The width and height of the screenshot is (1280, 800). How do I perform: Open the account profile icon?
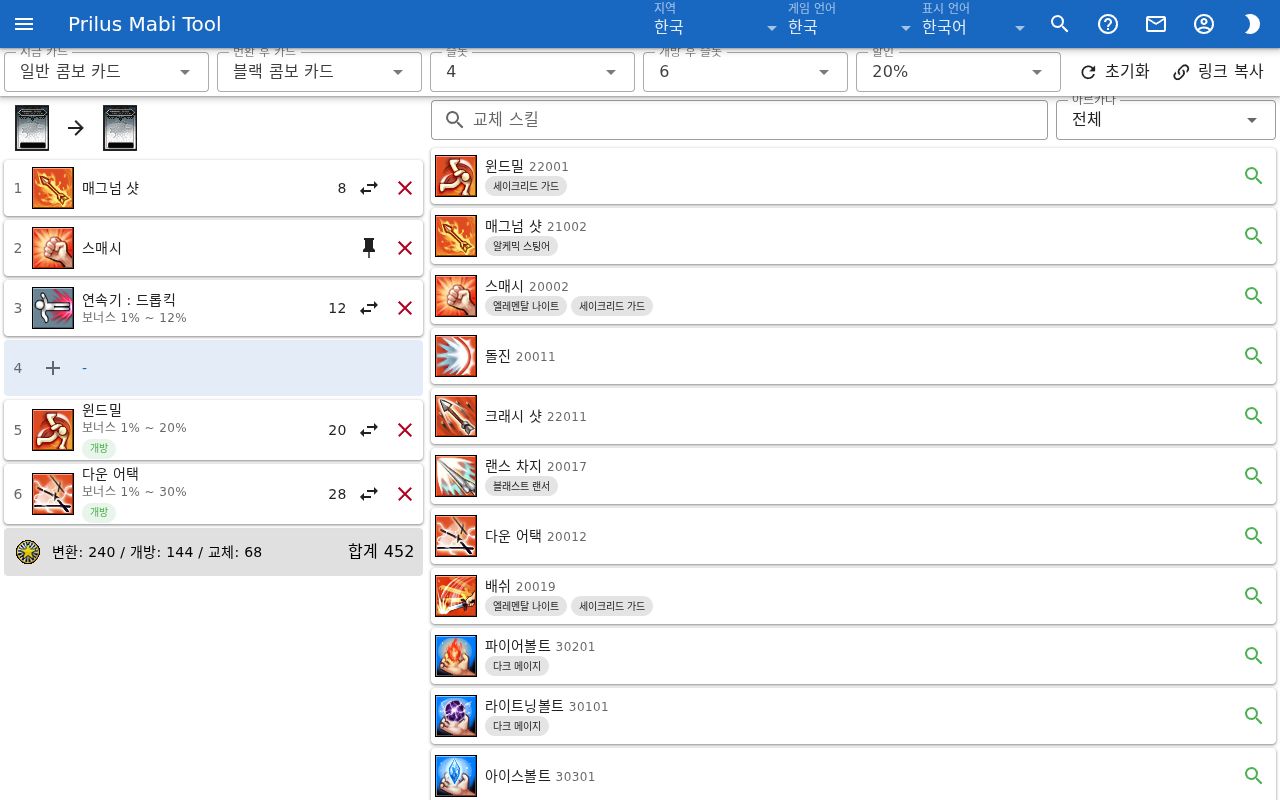click(x=1204, y=24)
